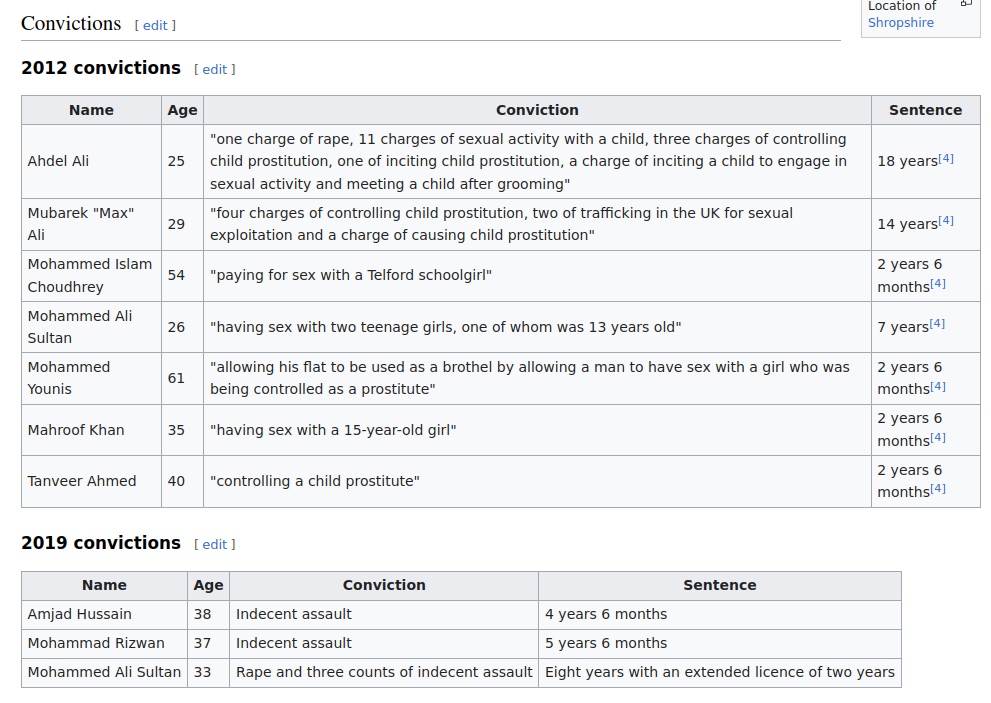Select Mohammed Ali Sultan in the 2019 table

coord(104,673)
